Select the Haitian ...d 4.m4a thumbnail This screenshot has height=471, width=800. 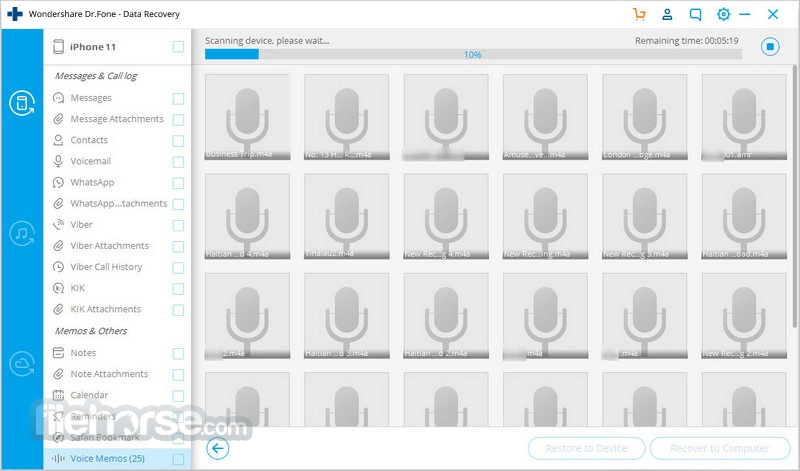(247, 216)
